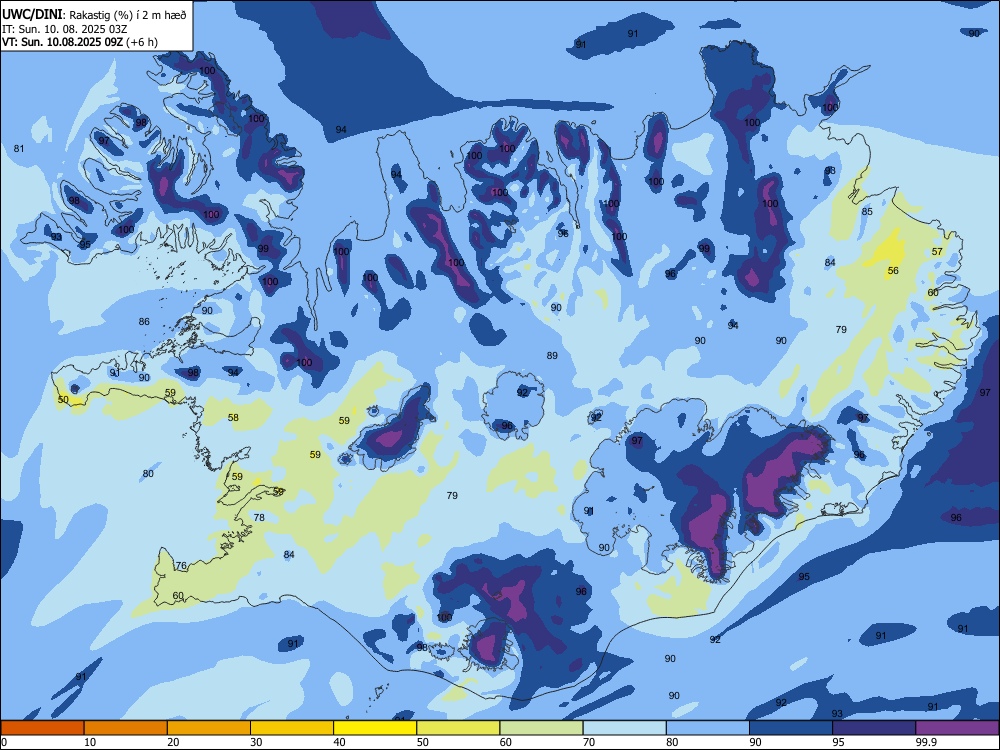Image resolution: width=1000 pixels, height=750 pixels.
Task: Click the '81' humidity value on the map
Action: pos(19,149)
